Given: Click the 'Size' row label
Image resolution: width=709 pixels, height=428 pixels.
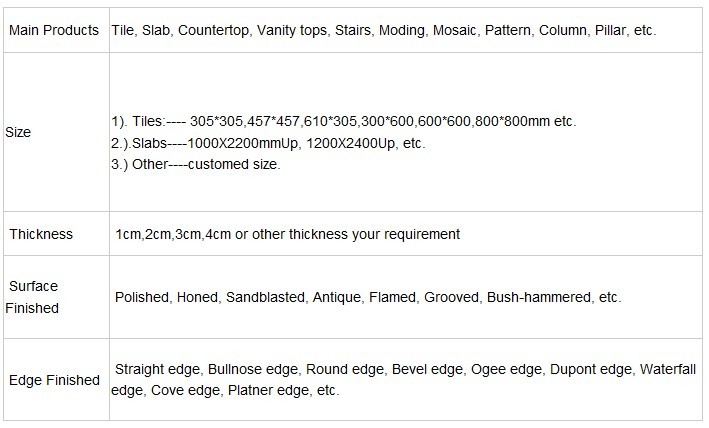Looking at the screenshot, I should [18, 132].
